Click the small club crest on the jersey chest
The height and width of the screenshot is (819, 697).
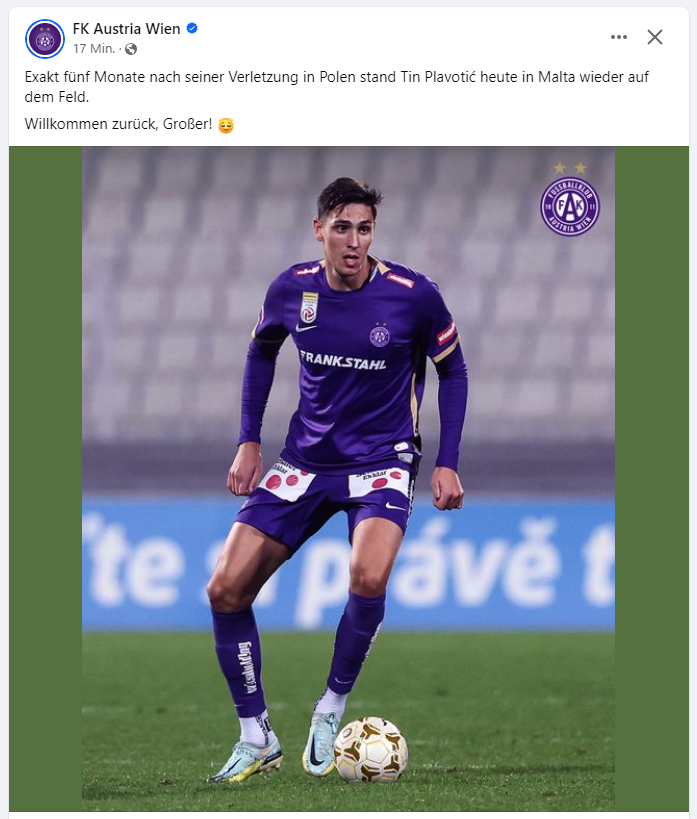[x=379, y=335]
